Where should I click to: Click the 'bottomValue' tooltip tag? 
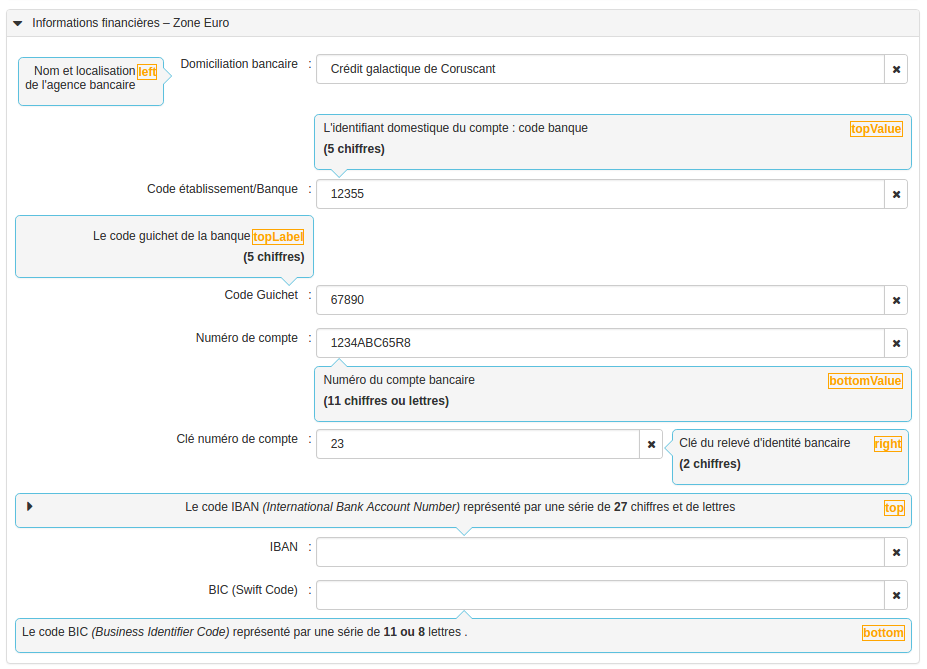pyautogui.click(x=865, y=381)
